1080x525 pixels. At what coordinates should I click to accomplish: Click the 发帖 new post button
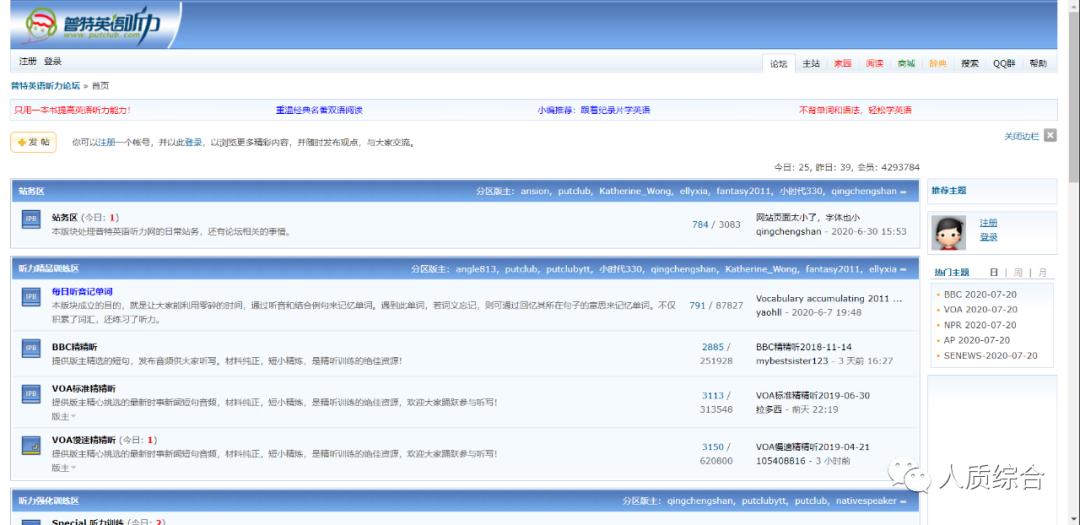(x=33, y=142)
